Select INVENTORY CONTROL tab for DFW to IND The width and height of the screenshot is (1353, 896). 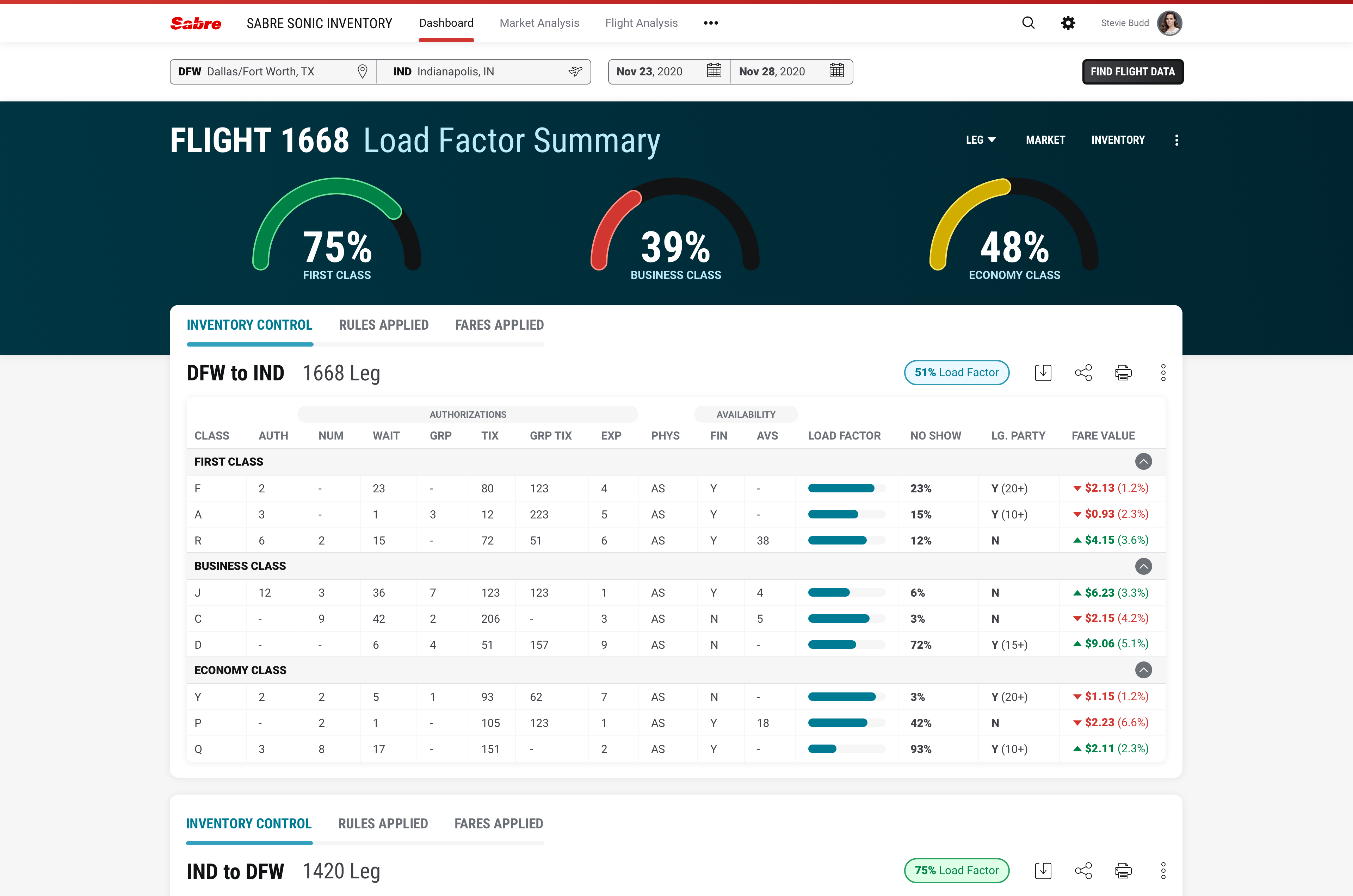[x=249, y=325]
